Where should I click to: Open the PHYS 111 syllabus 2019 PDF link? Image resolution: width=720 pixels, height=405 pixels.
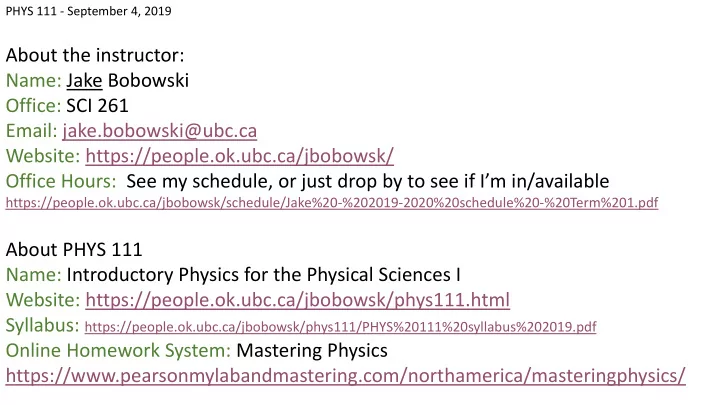[x=340, y=326]
